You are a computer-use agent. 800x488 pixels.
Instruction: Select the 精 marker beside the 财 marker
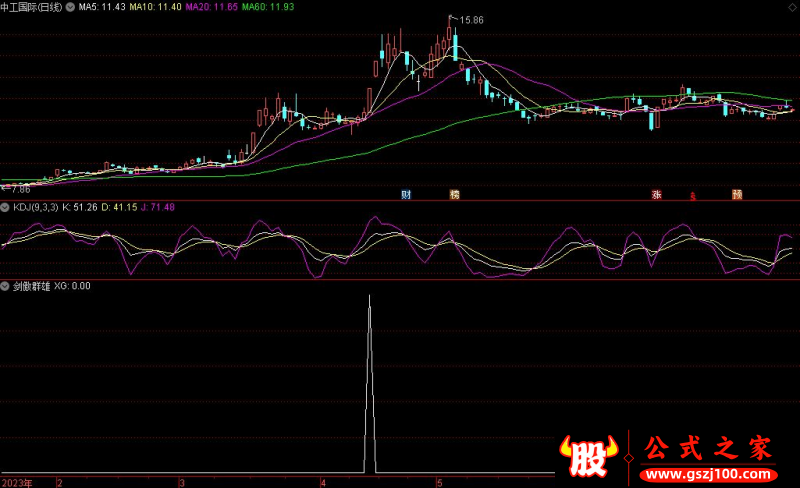455,194
